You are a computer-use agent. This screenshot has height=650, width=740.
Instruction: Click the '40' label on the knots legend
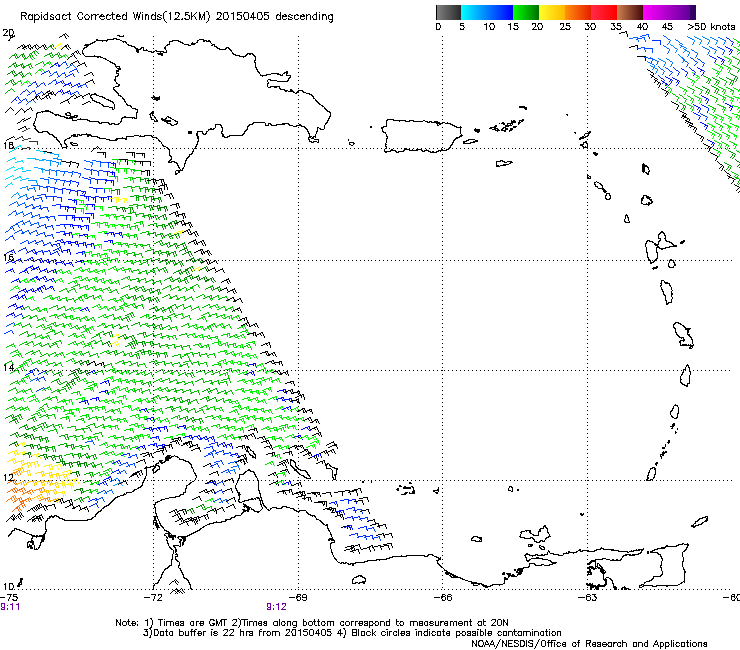point(642,27)
